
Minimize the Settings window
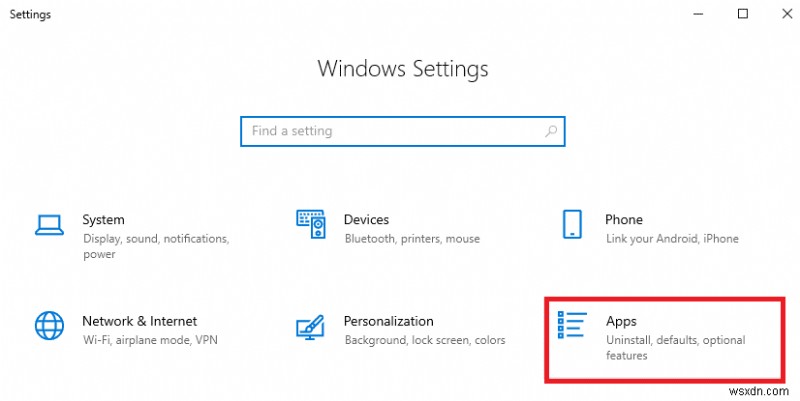pos(696,14)
